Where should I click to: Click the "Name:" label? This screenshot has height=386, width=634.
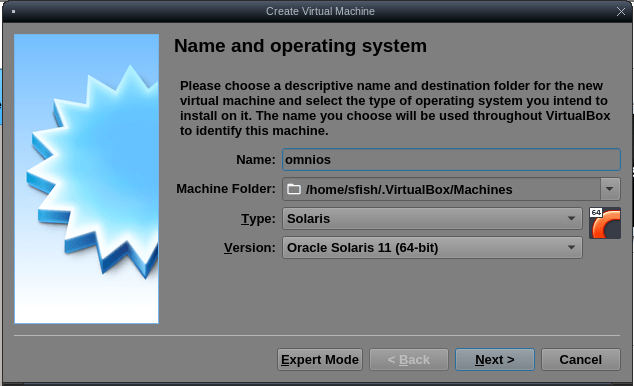coord(256,160)
